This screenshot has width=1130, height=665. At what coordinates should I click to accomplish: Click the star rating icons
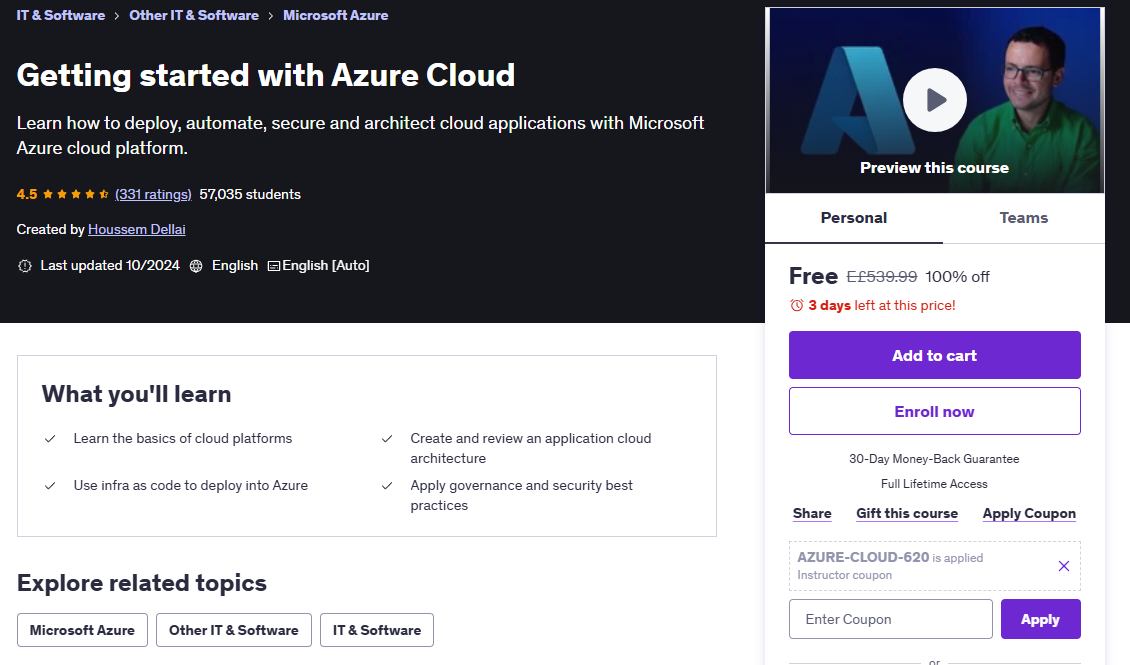tap(76, 195)
